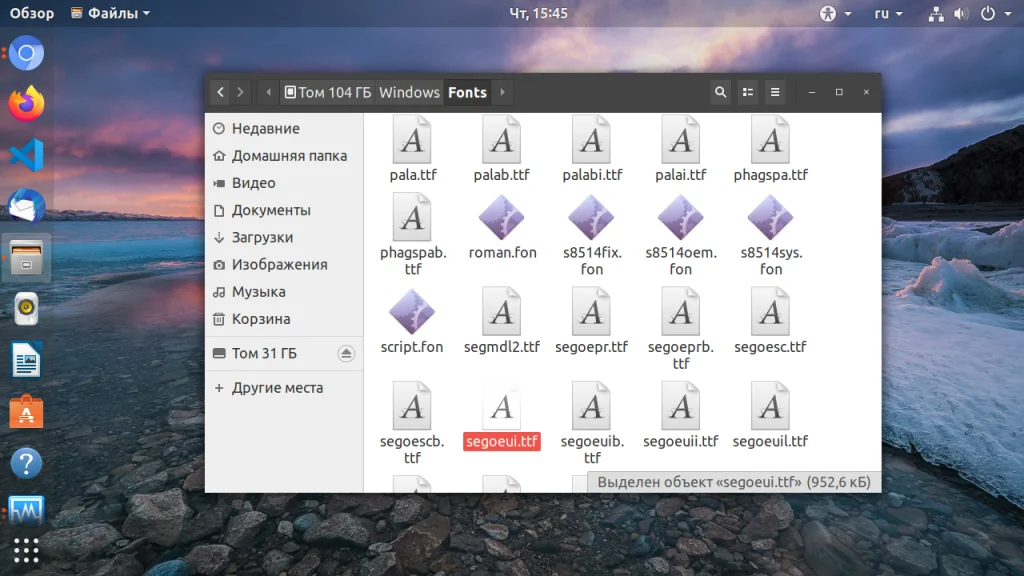The width and height of the screenshot is (1024, 576).
Task: Expand path bar with right chevron
Action: point(502,92)
